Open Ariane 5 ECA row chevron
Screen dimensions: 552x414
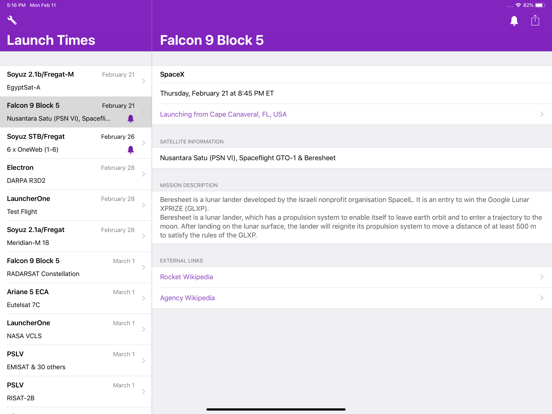tap(144, 298)
